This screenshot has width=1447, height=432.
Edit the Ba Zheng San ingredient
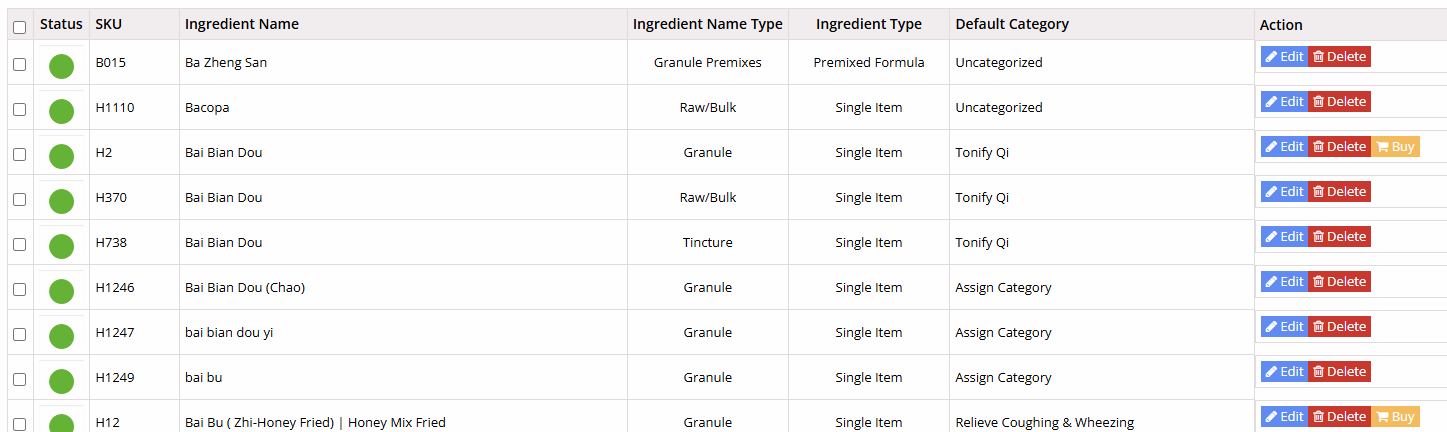tap(1284, 57)
